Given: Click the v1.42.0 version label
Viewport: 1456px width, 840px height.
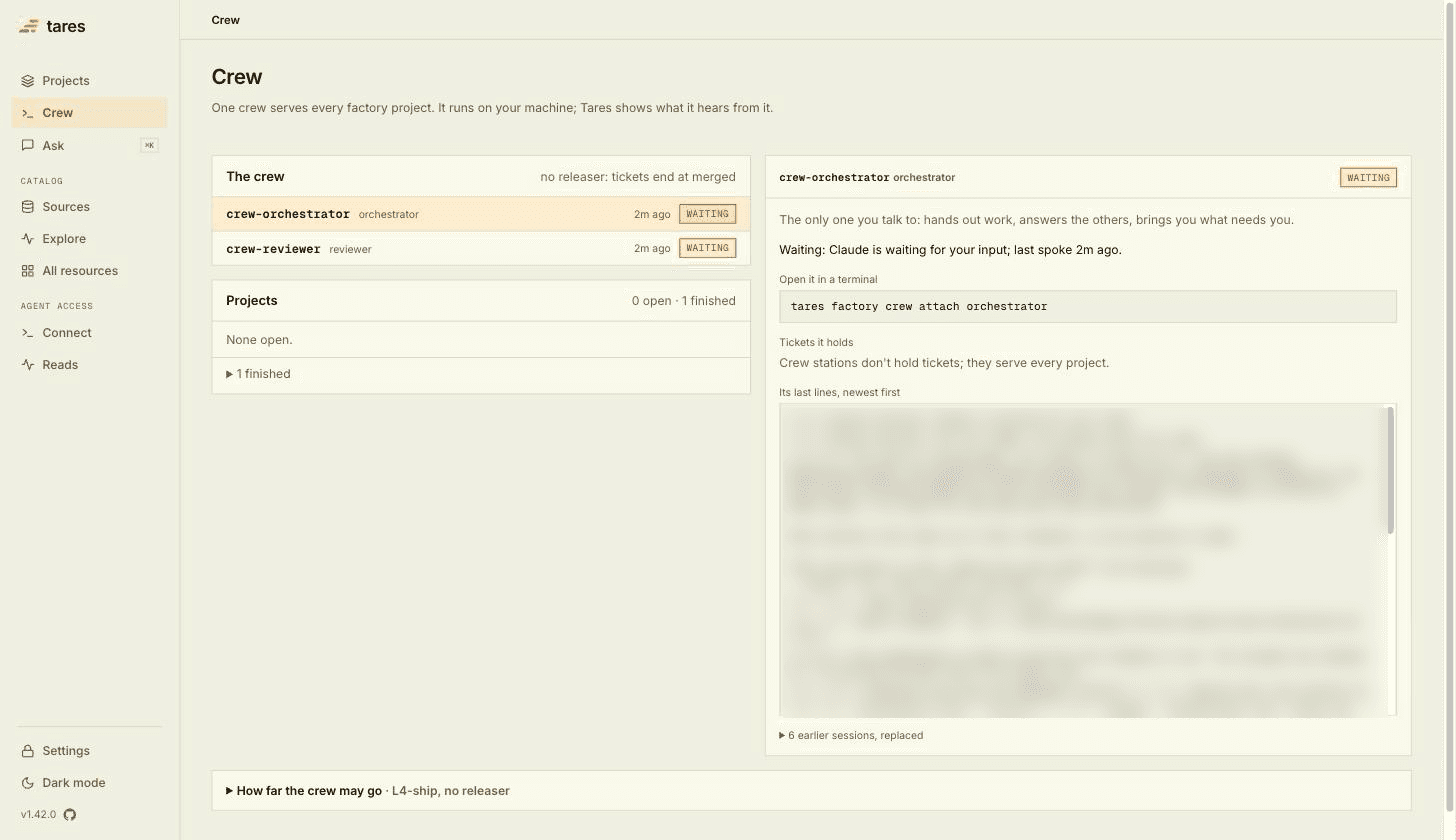Looking at the screenshot, I should pos(39,814).
